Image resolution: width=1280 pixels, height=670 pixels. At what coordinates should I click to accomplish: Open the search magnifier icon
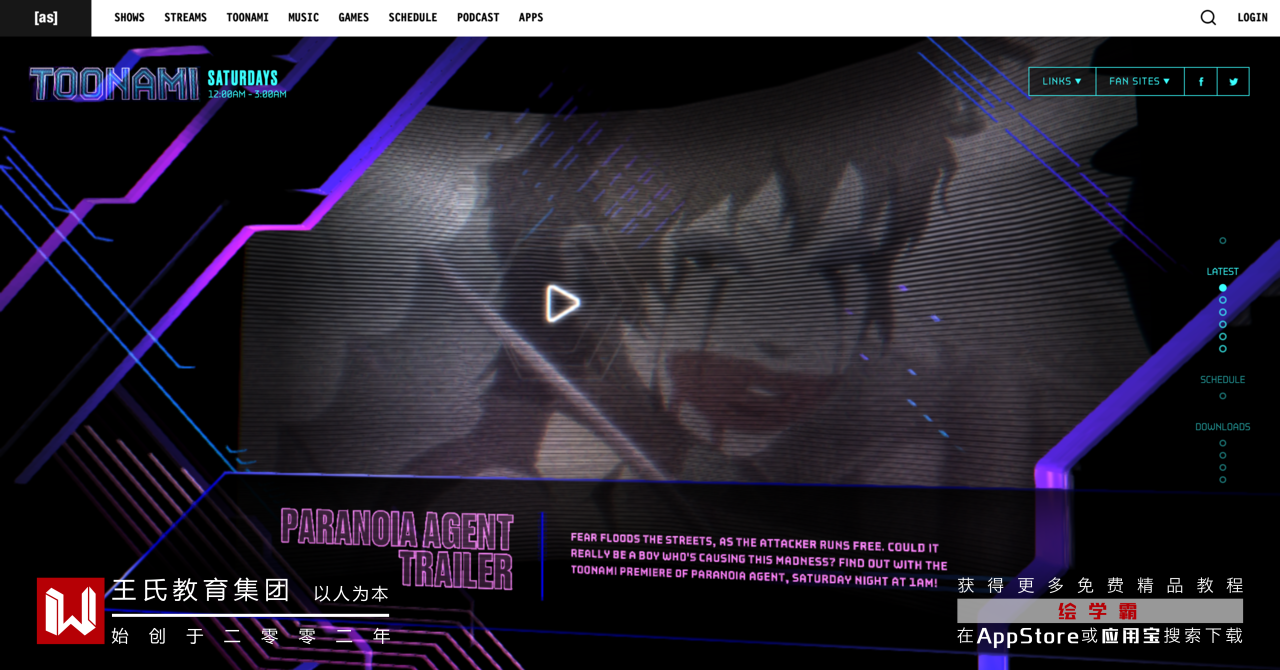(x=1208, y=18)
